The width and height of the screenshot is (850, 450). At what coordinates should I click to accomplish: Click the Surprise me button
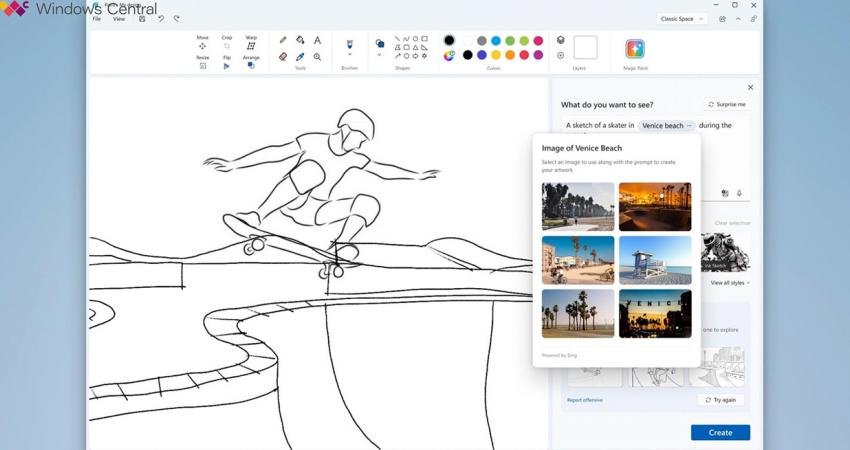(x=727, y=104)
